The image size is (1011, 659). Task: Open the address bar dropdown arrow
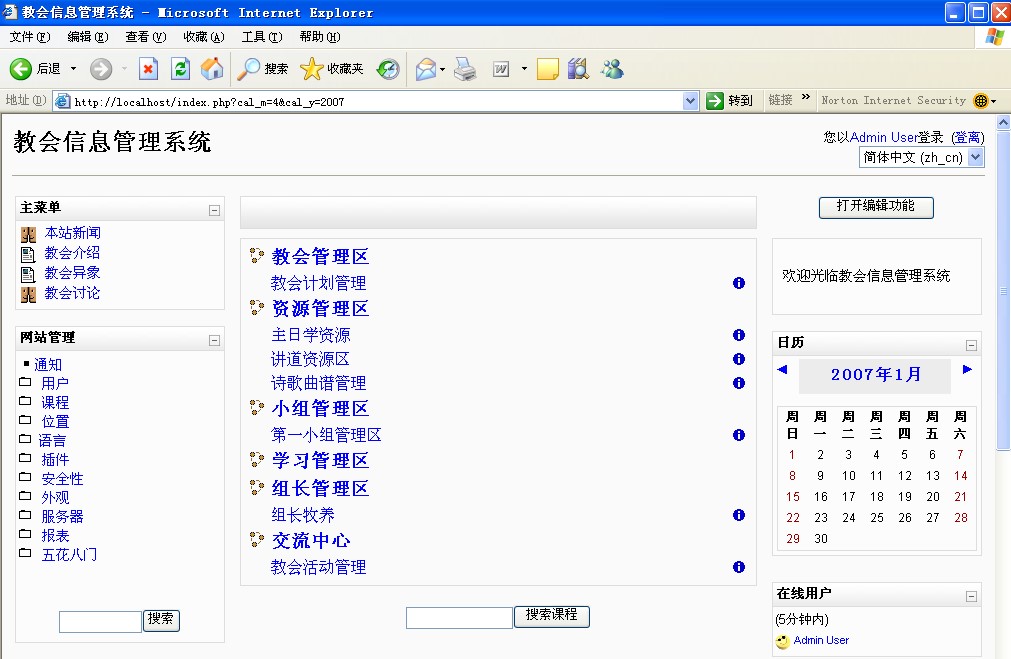coord(690,101)
